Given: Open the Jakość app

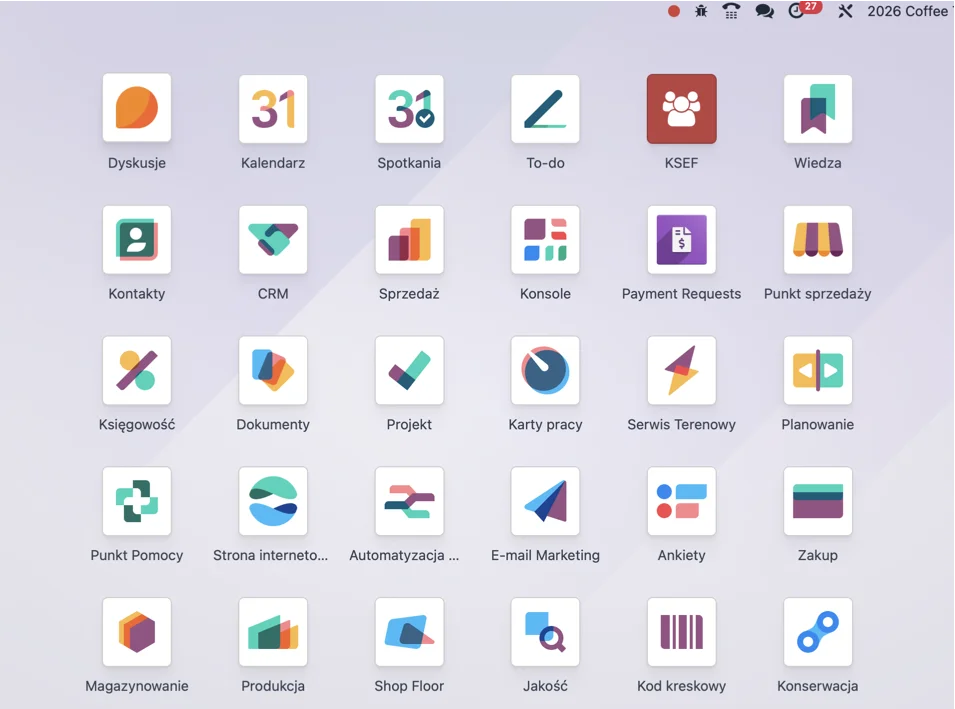Looking at the screenshot, I should click(x=545, y=632).
